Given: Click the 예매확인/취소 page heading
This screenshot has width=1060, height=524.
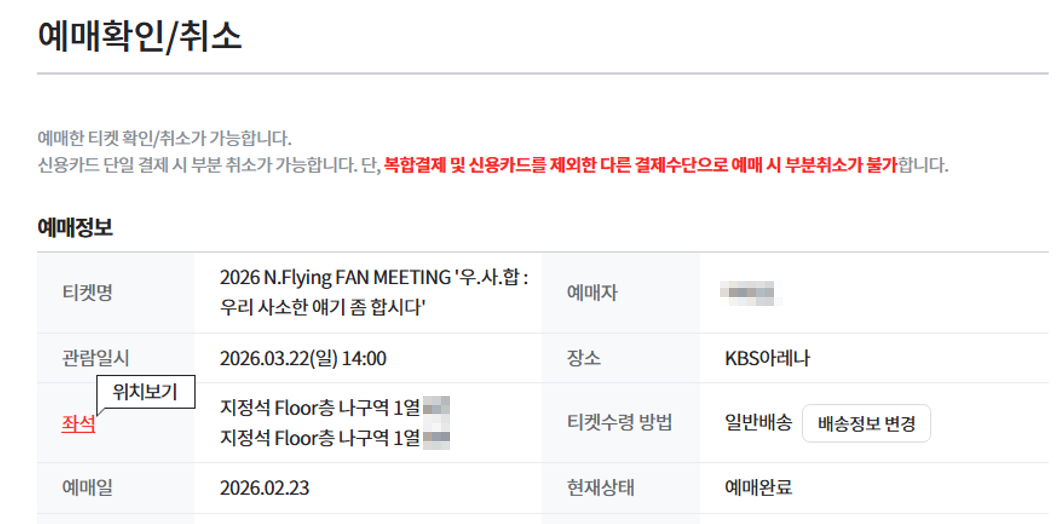Looking at the screenshot, I should click(139, 37).
